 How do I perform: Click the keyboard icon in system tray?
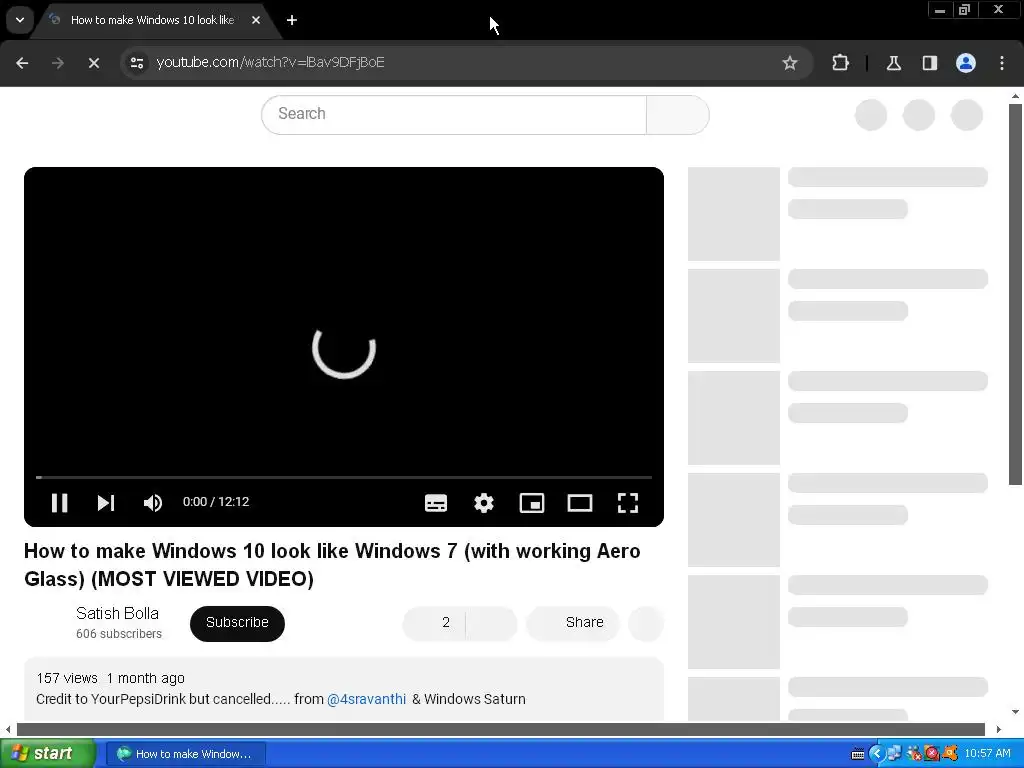(858, 754)
